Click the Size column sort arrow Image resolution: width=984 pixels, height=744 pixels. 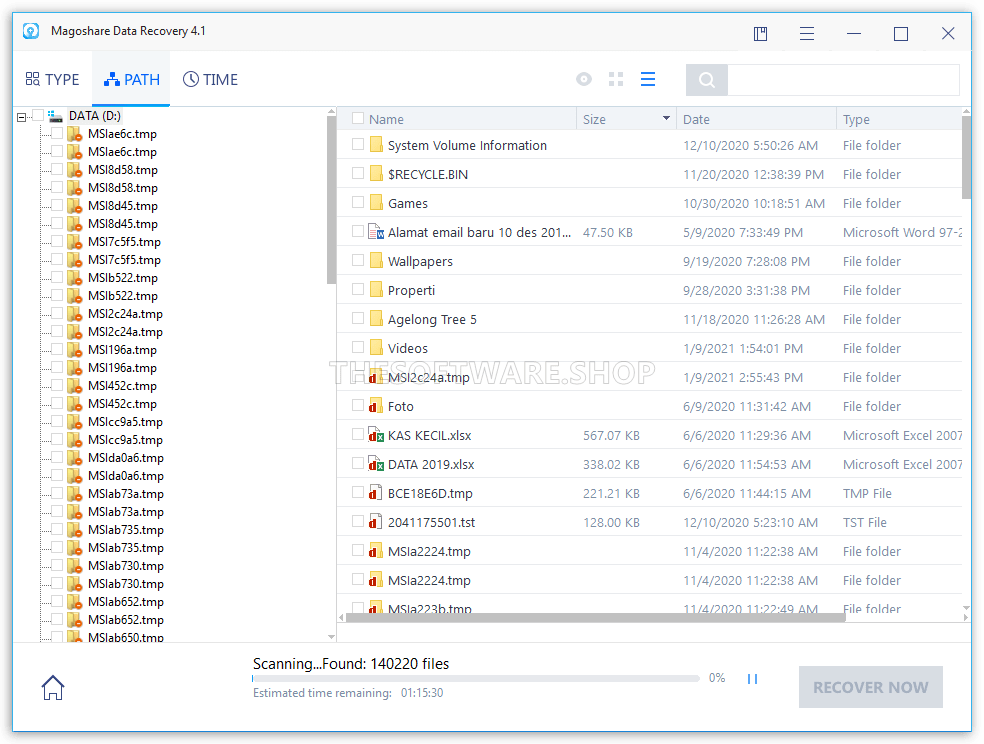coord(666,119)
